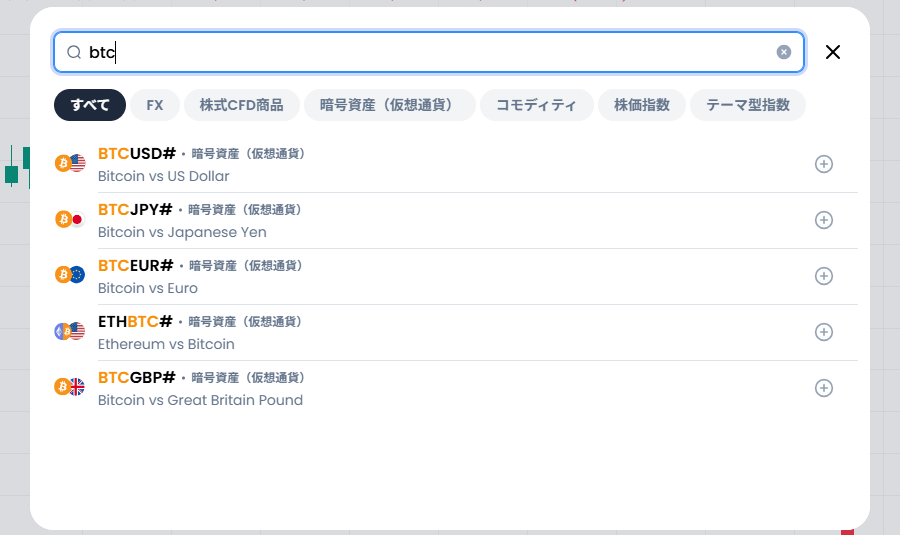
Task: Click the BTCGBP# Bitcoin and UK flag icon
Action: coord(70,387)
